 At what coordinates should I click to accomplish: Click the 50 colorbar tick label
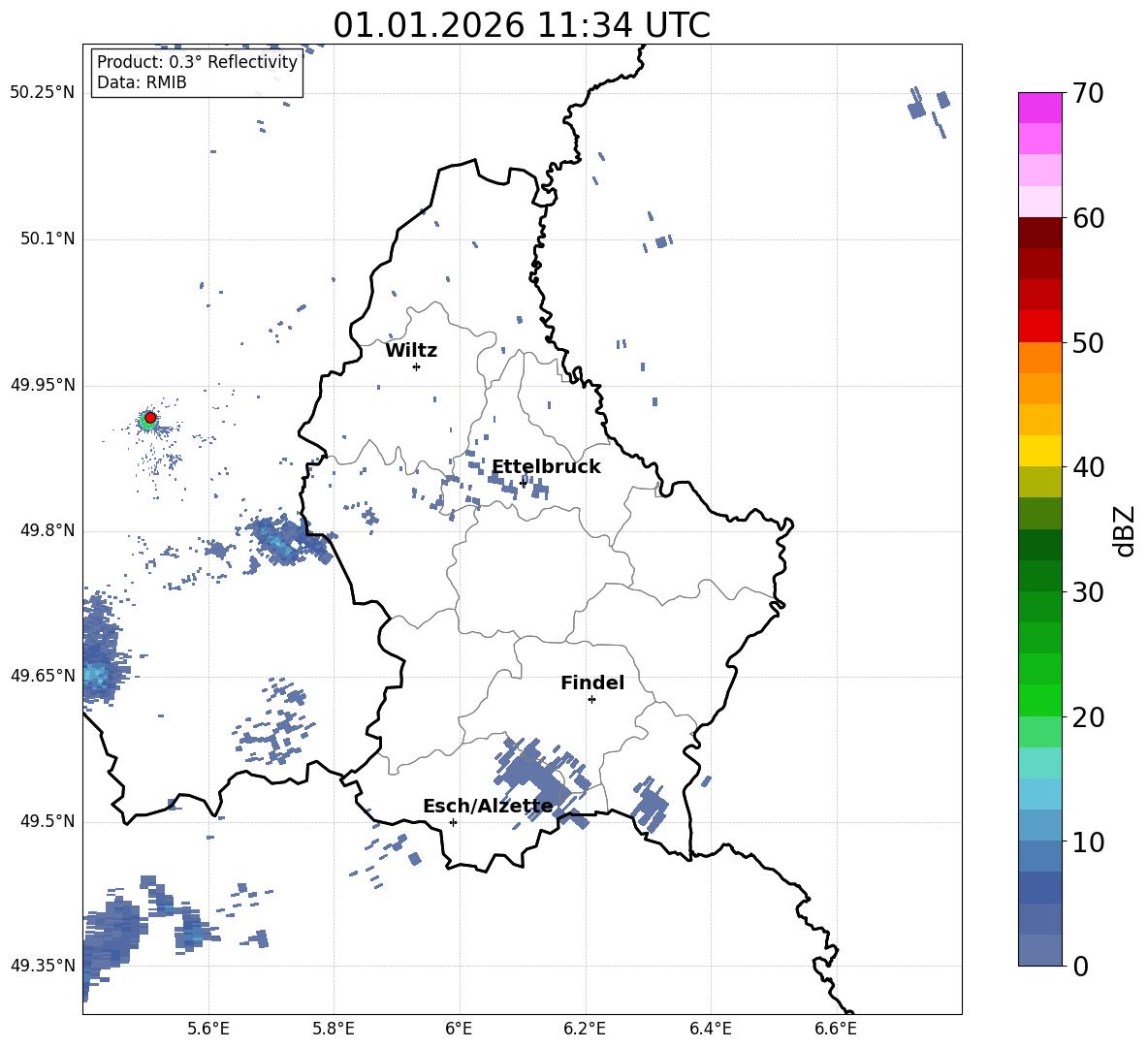pos(1088,343)
